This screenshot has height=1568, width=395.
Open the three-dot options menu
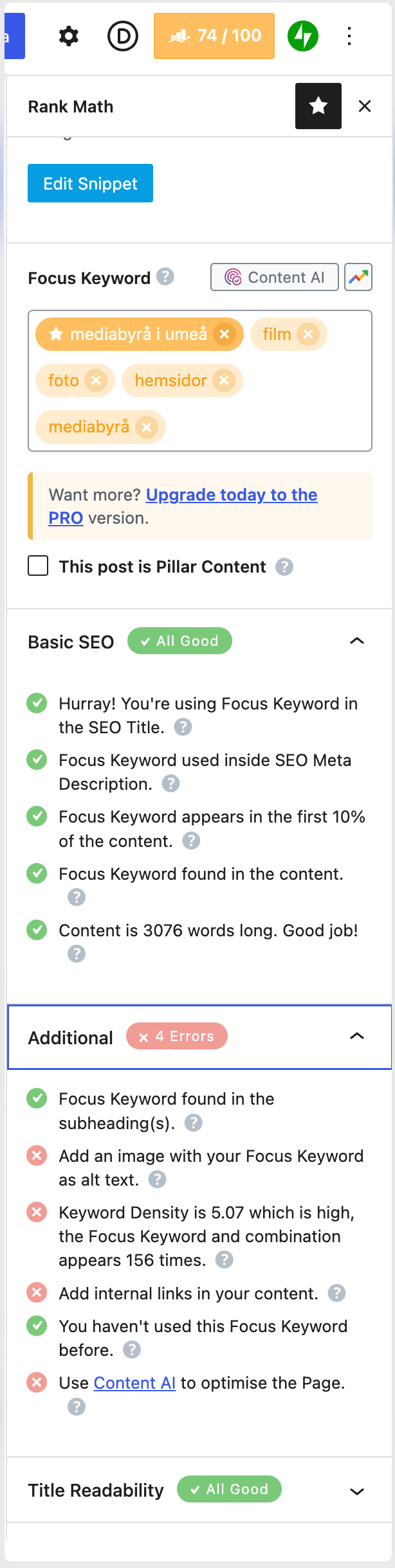[x=349, y=37]
